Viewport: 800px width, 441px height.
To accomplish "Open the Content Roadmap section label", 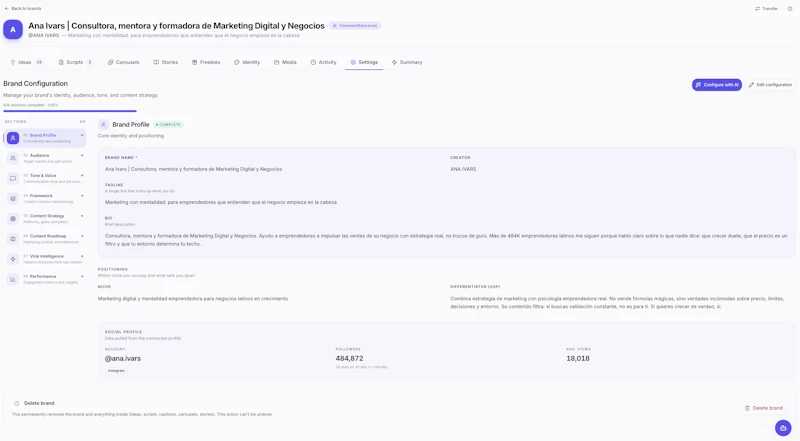I will (x=48, y=236).
